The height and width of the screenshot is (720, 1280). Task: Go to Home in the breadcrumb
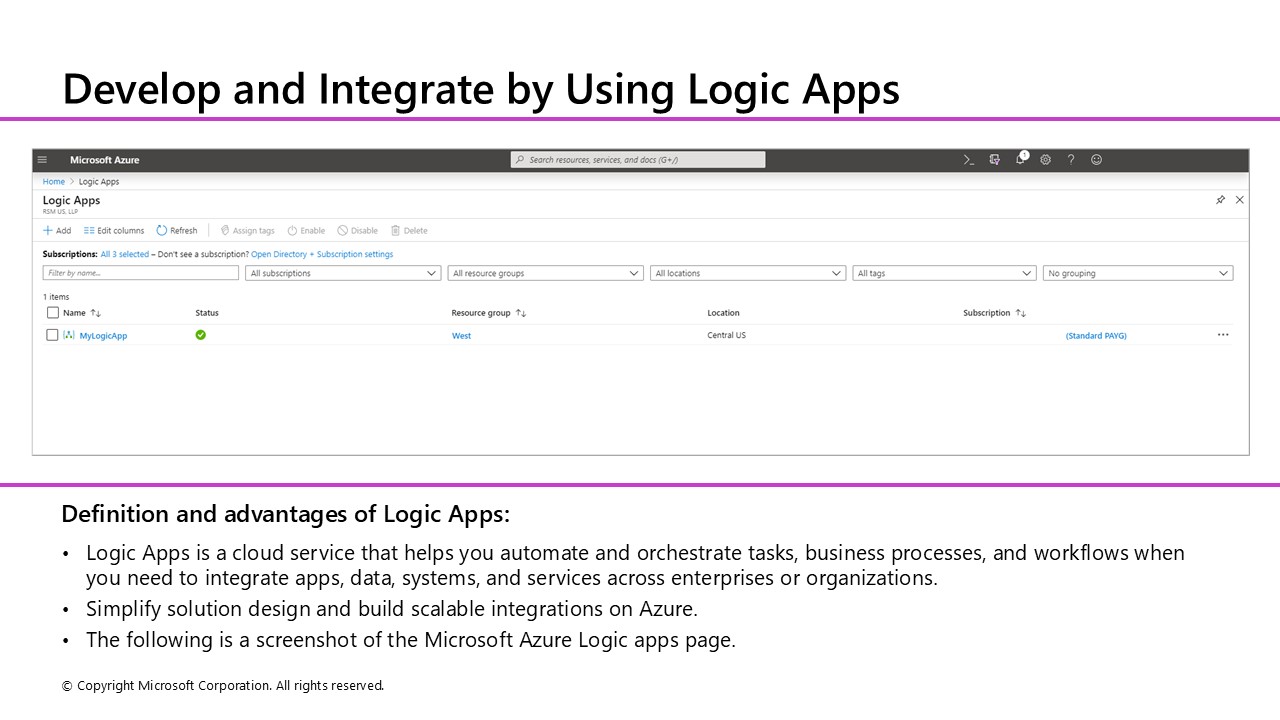coord(53,182)
